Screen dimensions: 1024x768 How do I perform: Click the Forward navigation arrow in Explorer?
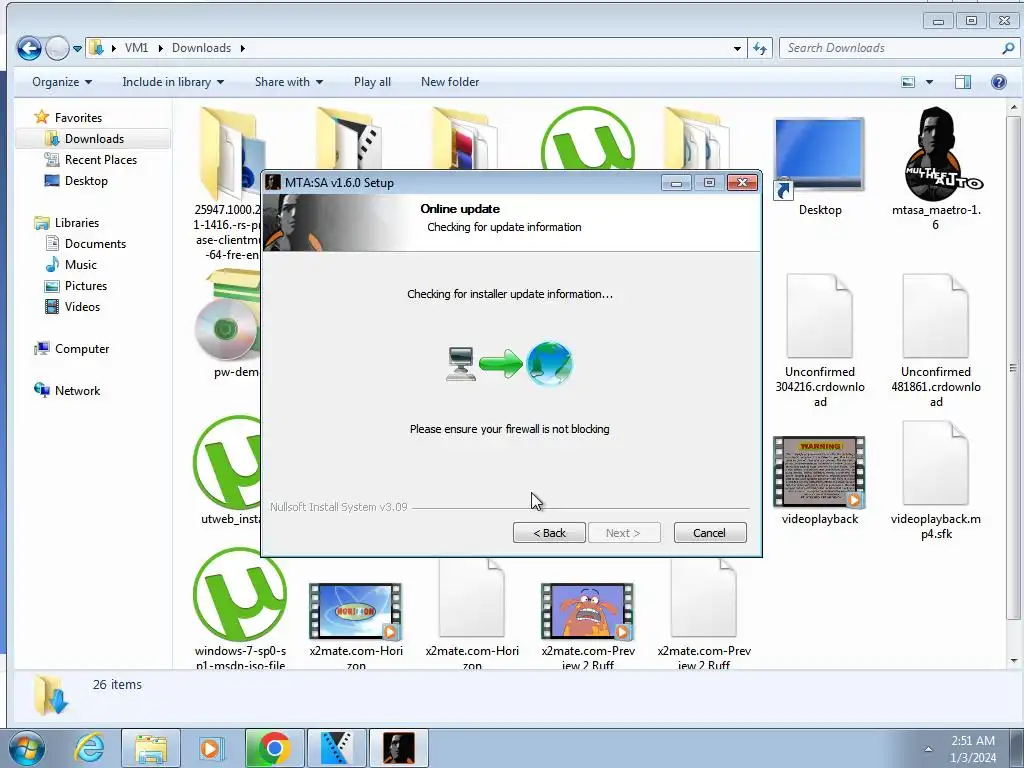pyautogui.click(x=57, y=48)
